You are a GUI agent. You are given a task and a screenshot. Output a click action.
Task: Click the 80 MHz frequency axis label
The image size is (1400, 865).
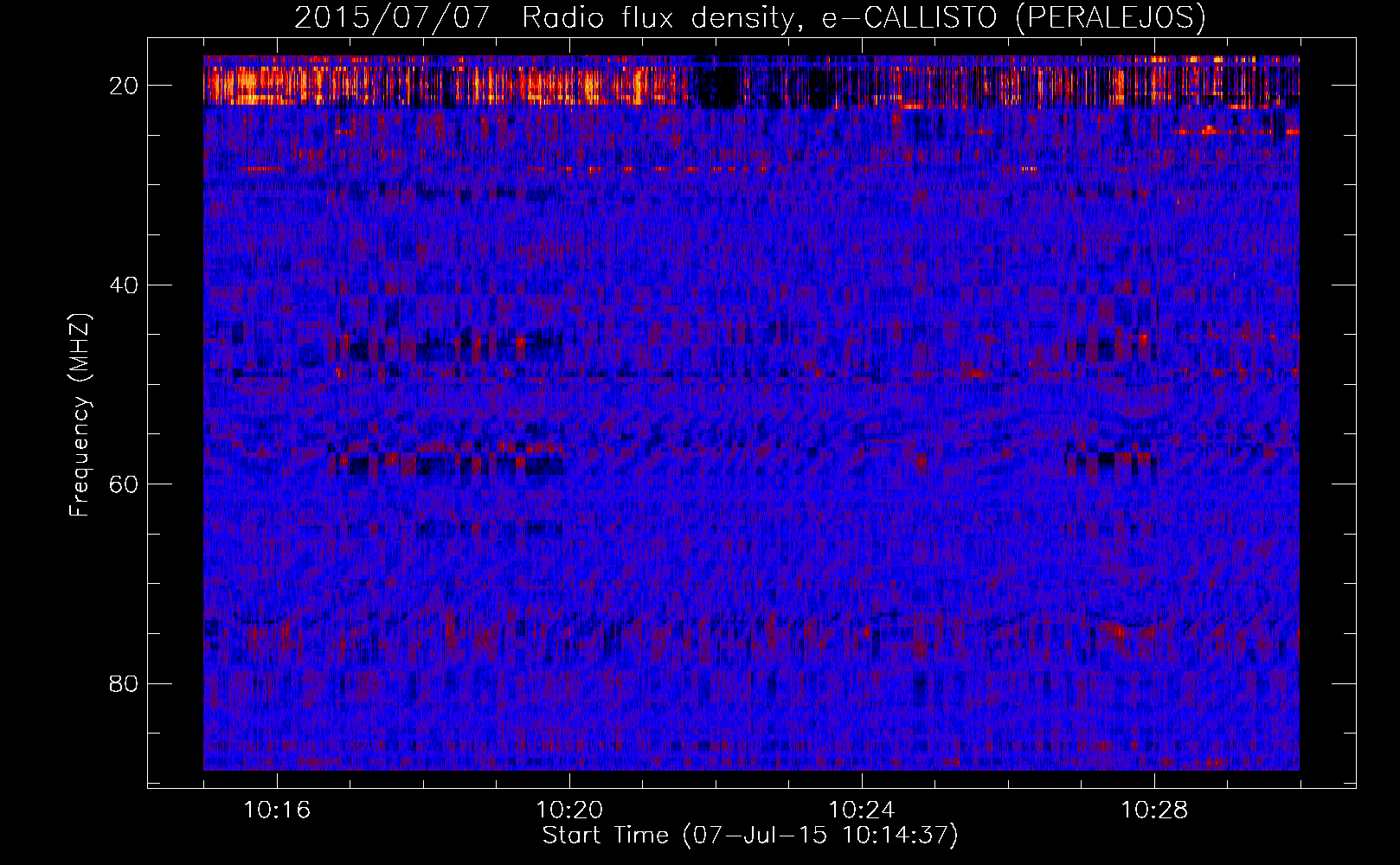124,683
